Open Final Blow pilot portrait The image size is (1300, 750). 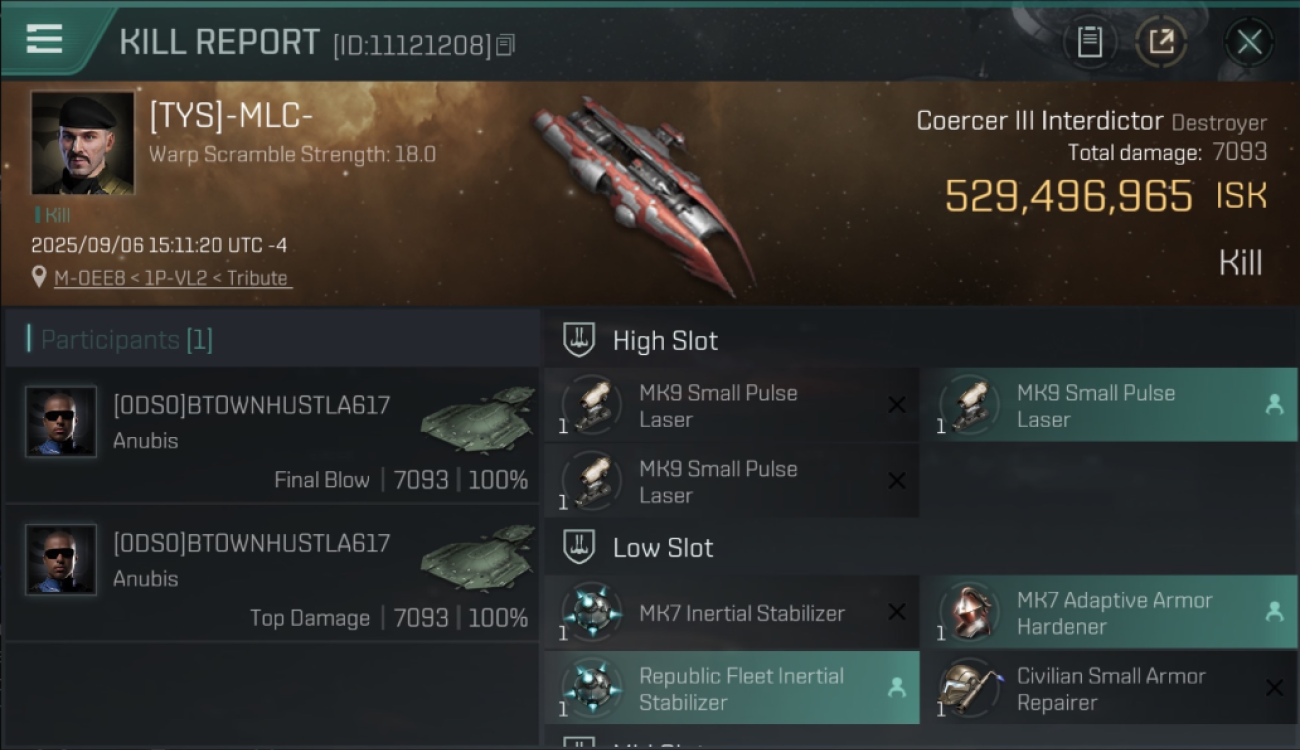tap(61, 422)
